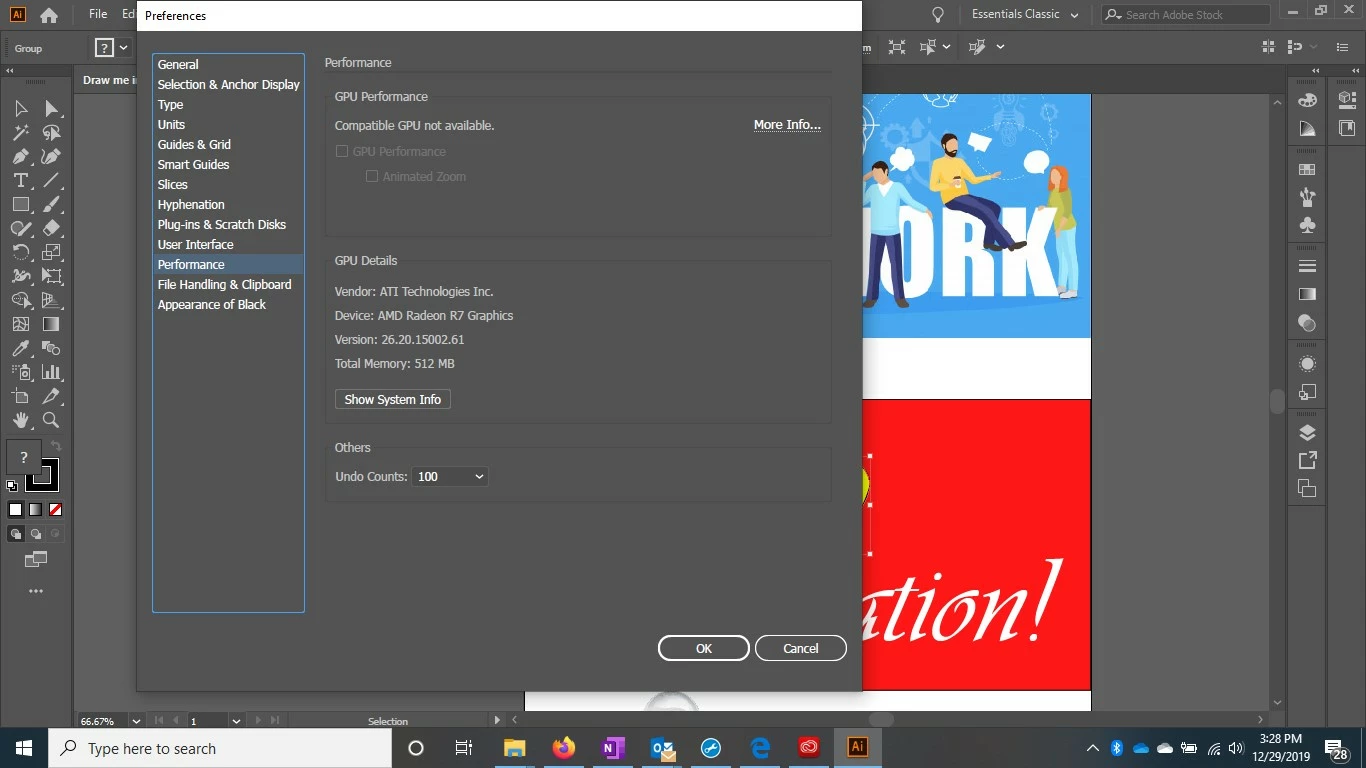Viewport: 1366px width, 768px height.
Task: Reset to default fill and stroke
Action: pyautogui.click(x=12, y=486)
